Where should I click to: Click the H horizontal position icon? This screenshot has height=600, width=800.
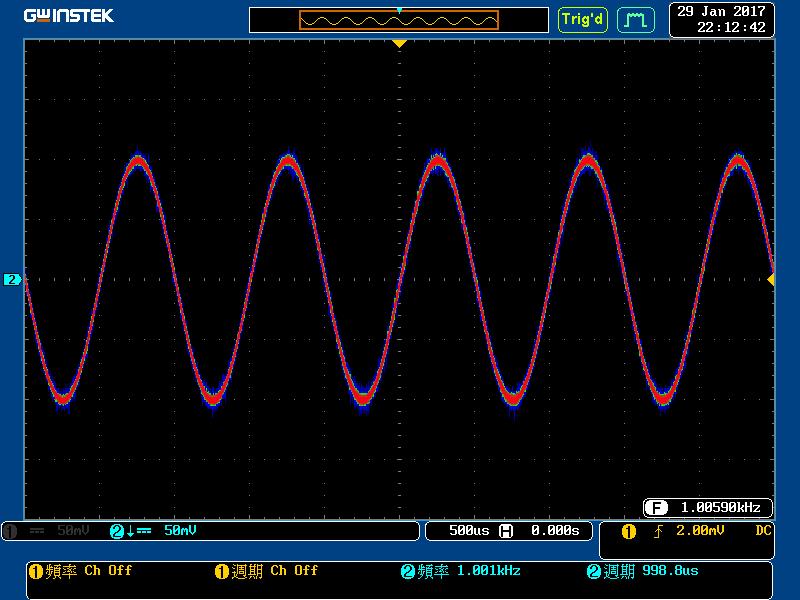(506, 531)
